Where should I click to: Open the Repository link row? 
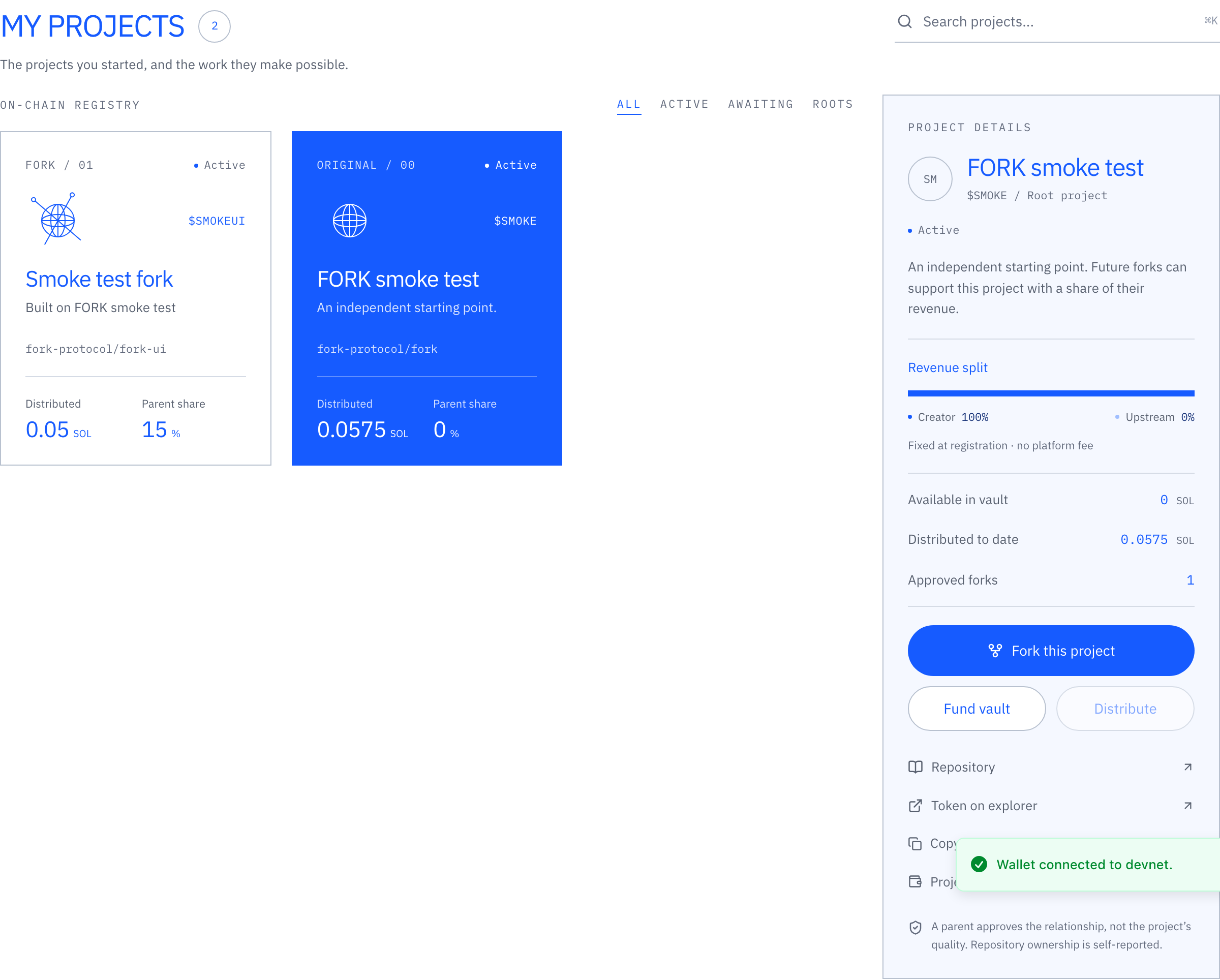(1051, 767)
